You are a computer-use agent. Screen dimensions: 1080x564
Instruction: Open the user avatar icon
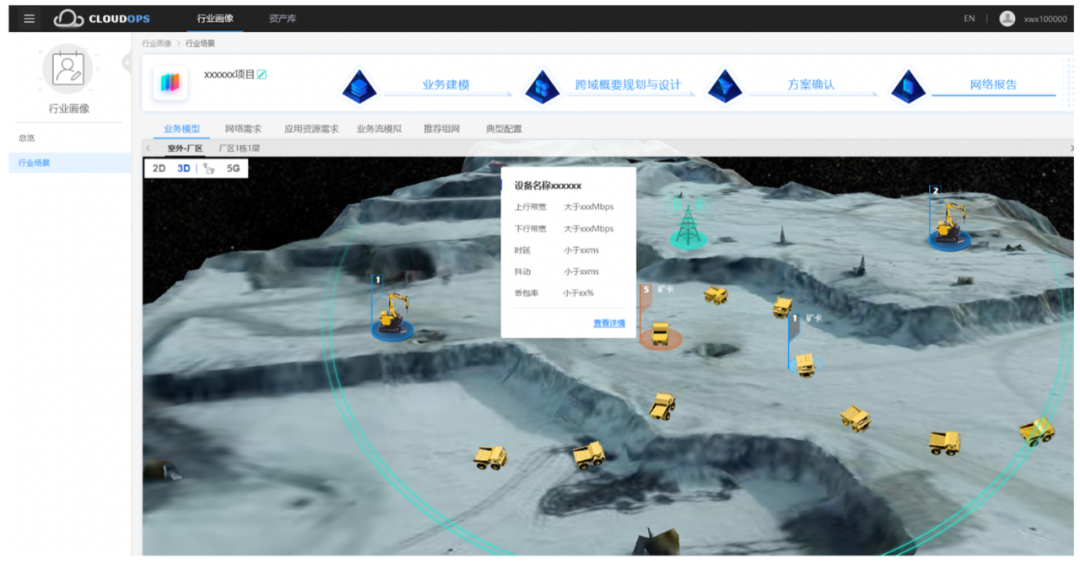(1007, 19)
